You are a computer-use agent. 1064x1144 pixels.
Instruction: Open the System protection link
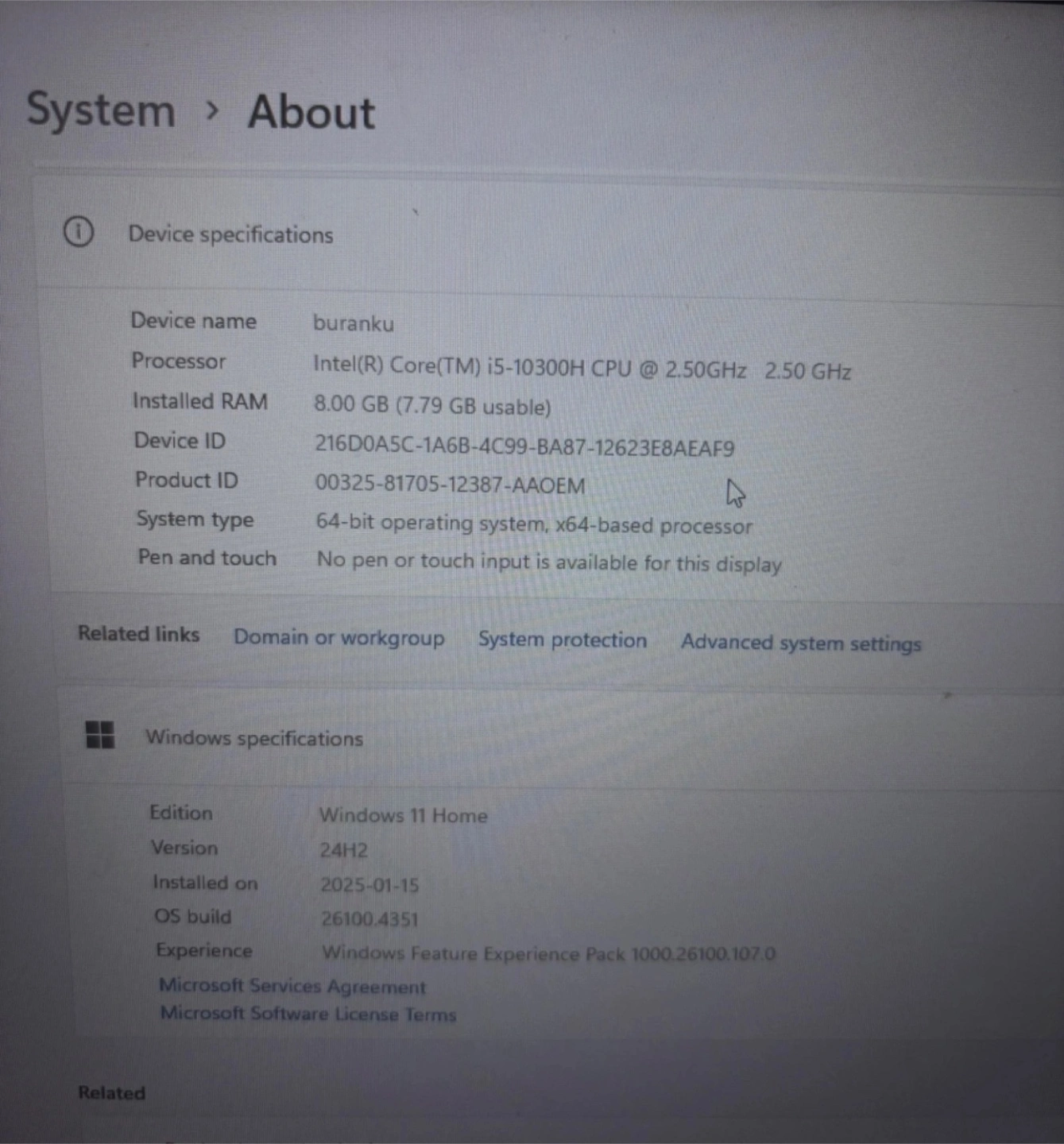(563, 640)
